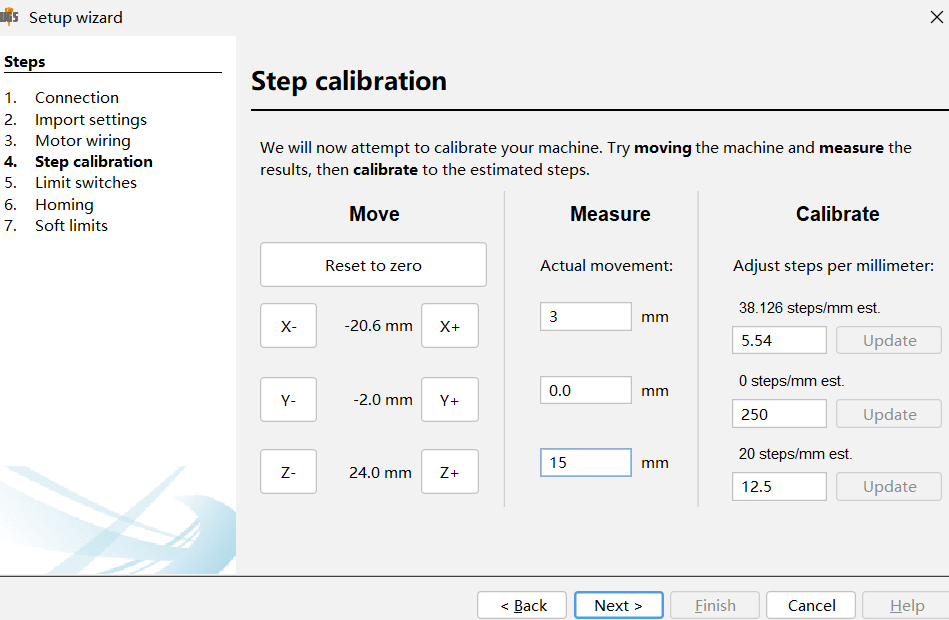
Task: Select Limit switches in the steps list
Action: pos(86,183)
